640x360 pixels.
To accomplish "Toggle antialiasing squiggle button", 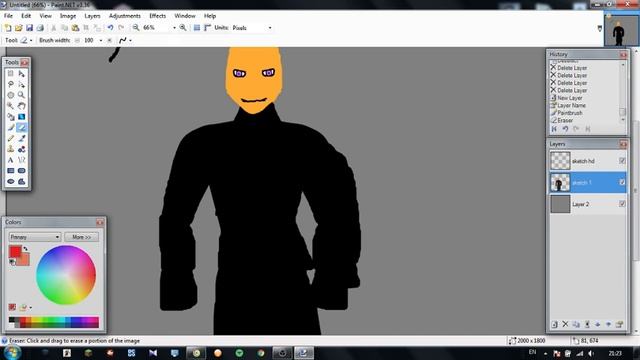I will tap(122, 40).
